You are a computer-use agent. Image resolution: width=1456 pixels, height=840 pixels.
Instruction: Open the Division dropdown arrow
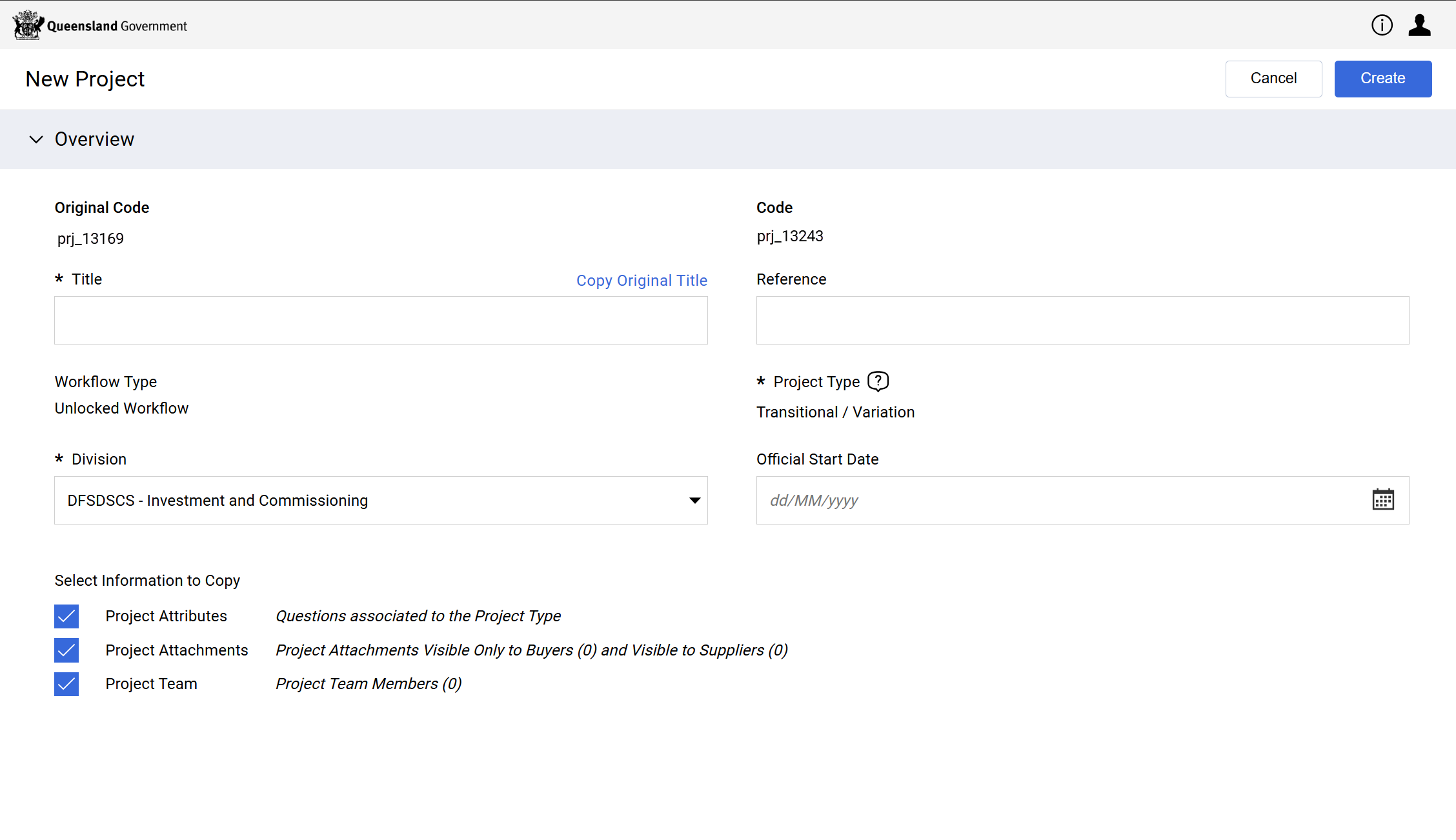click(694, 501)
